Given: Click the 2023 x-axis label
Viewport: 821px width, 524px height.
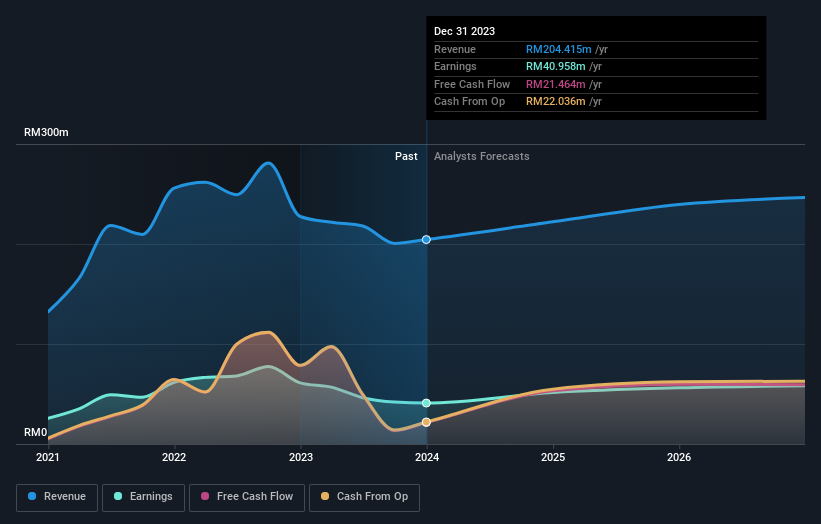Looking at the screenshot, I should (301, 457).
